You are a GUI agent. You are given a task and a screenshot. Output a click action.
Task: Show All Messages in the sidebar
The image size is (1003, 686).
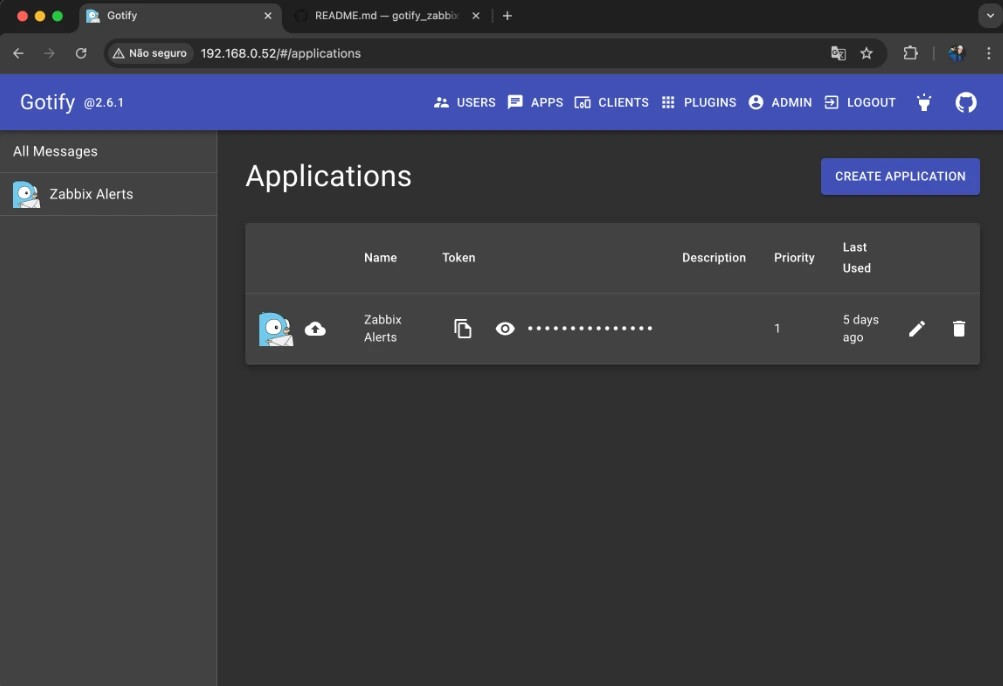point(108,152)
